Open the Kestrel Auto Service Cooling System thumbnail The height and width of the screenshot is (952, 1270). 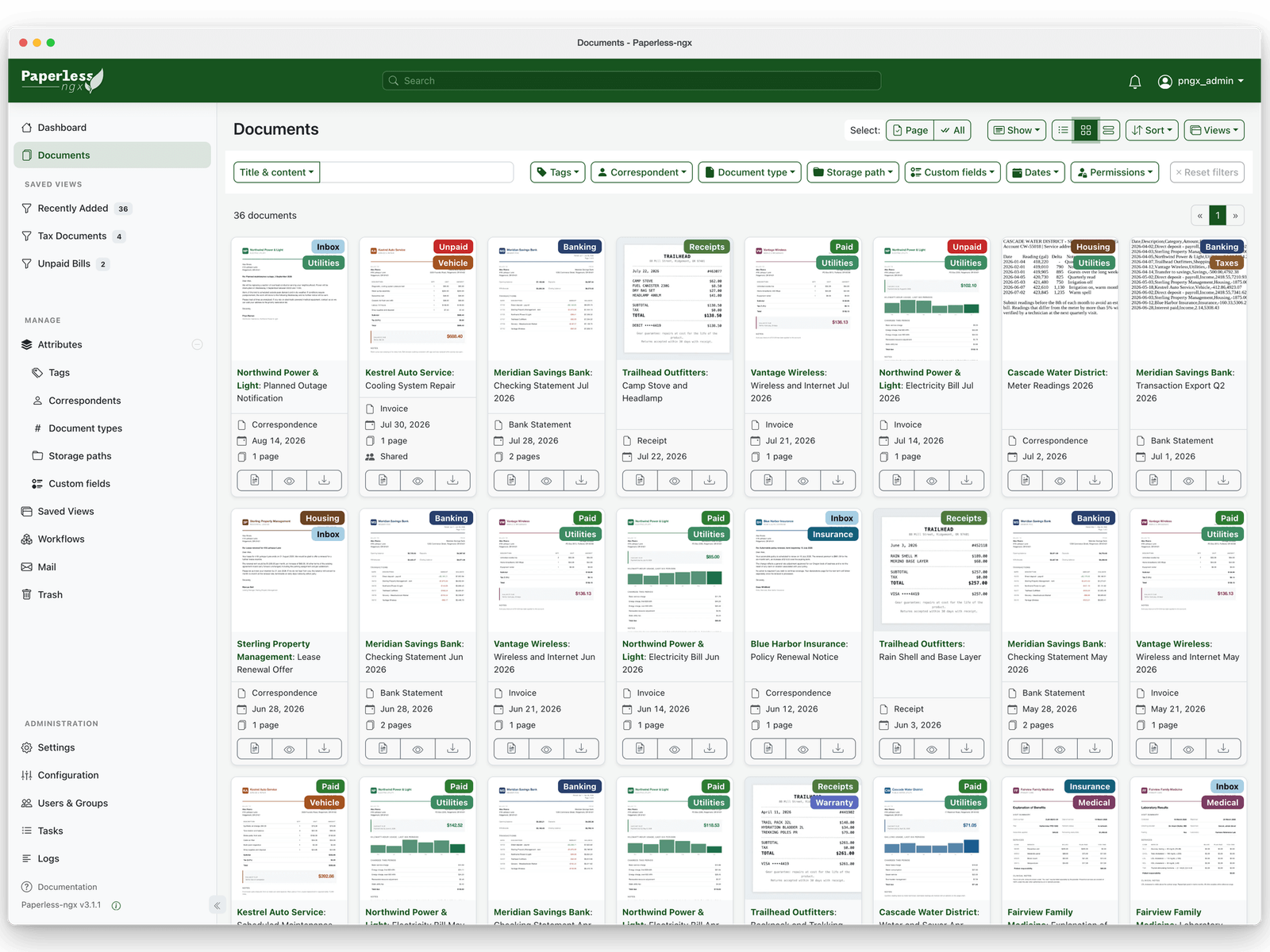(418, 300)
